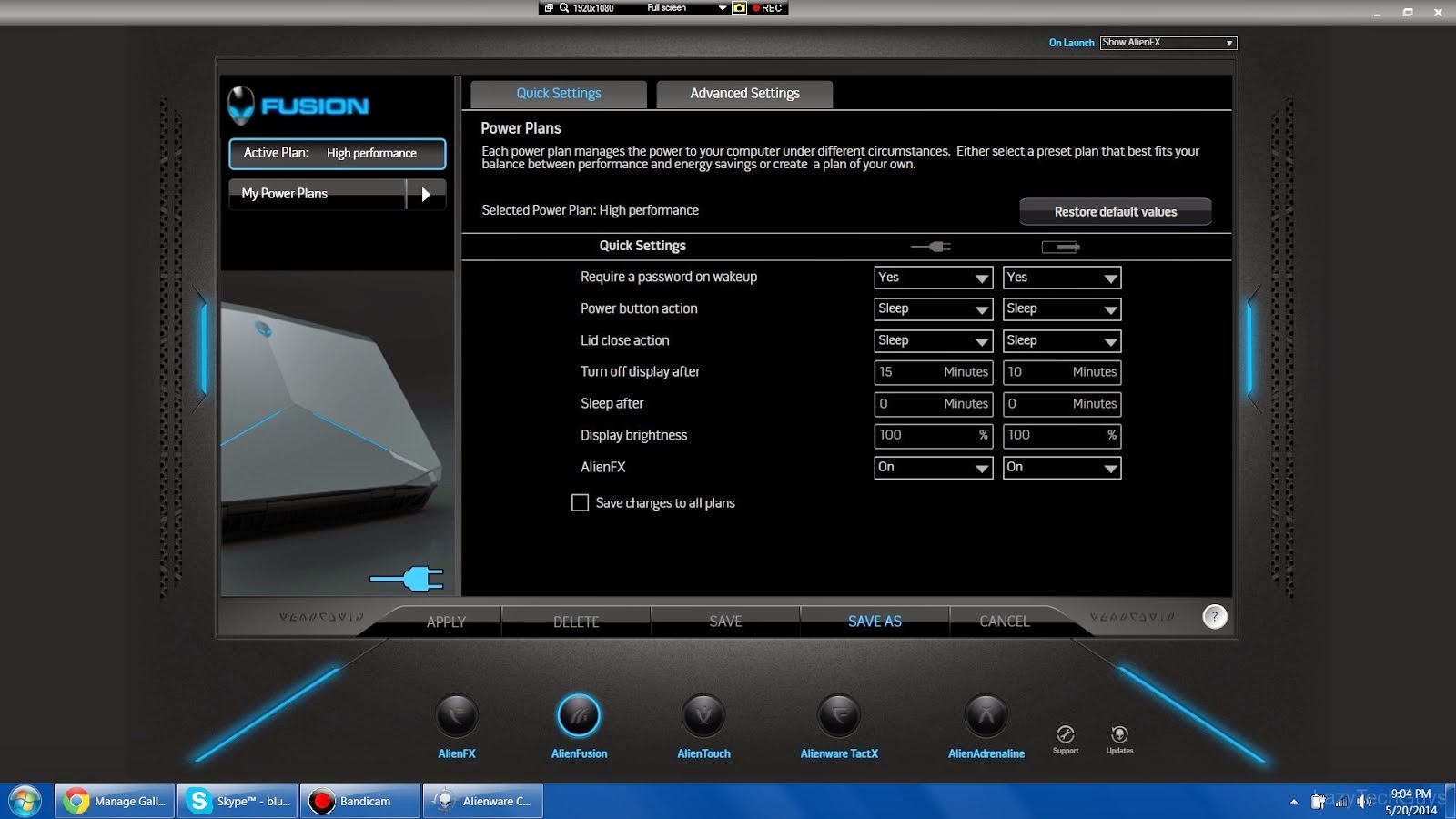Click the battery column header icon
This screenshot has width=1456, height=819.
coord(1061,247)
